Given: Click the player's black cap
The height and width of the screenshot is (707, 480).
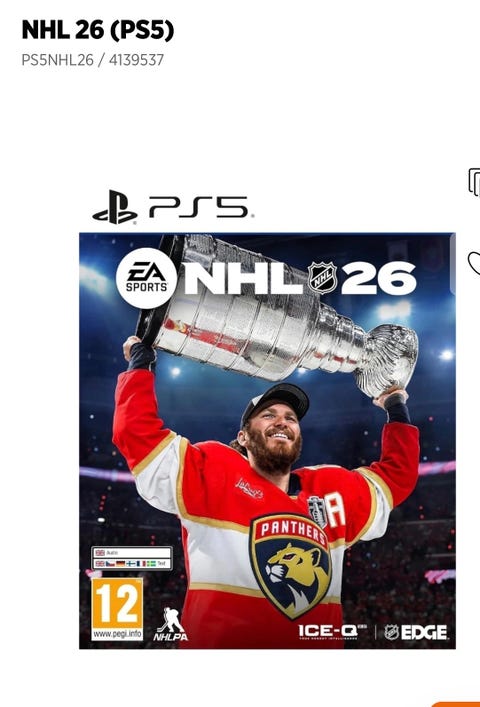Looking at the screenshot, I should coord(275,401).
